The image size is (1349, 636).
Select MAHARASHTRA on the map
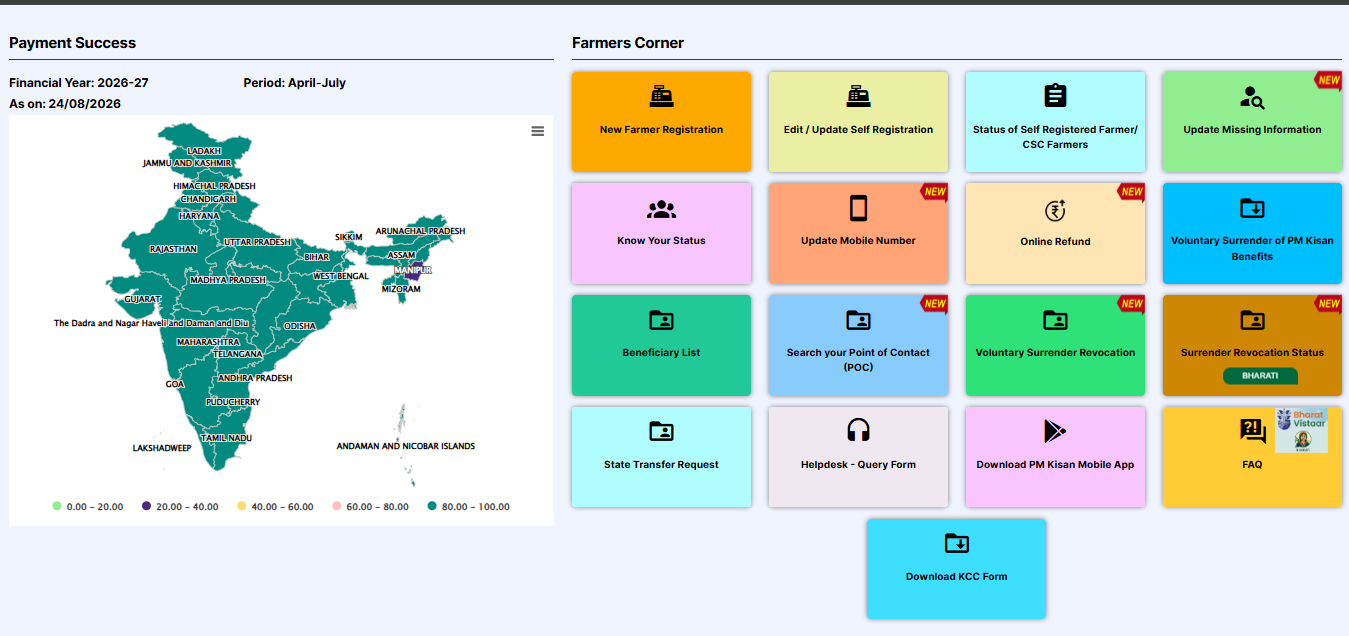pyautogui.click(x=208, y=342)
